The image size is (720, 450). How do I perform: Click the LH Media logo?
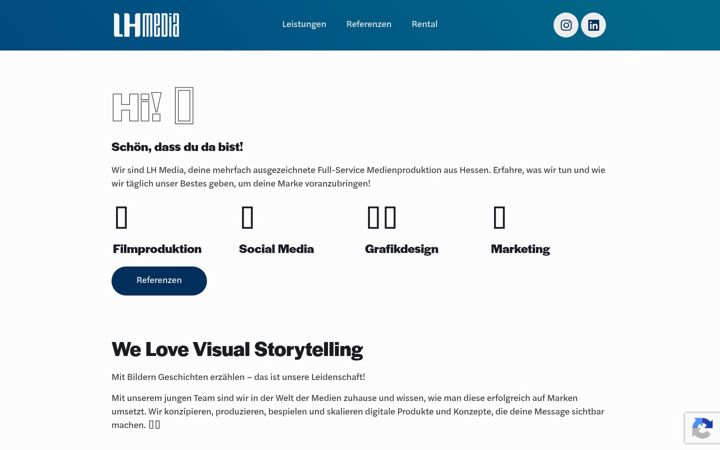[x=146, y=25]
